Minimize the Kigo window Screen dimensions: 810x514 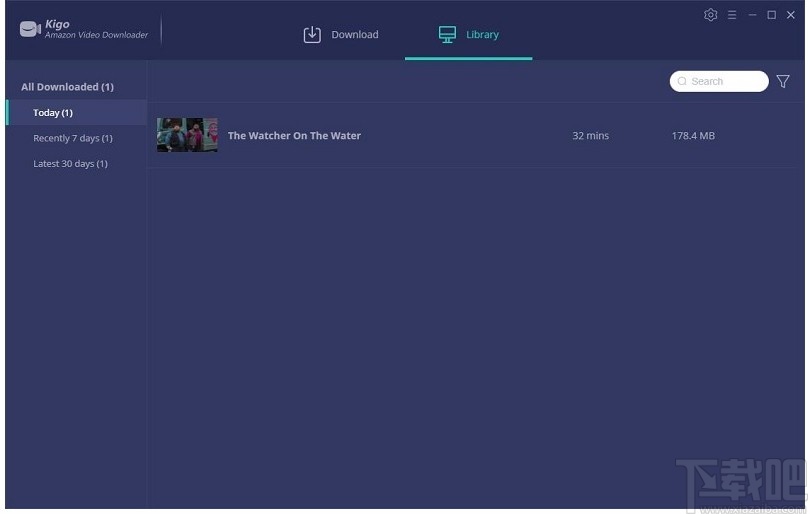point(752,15)
